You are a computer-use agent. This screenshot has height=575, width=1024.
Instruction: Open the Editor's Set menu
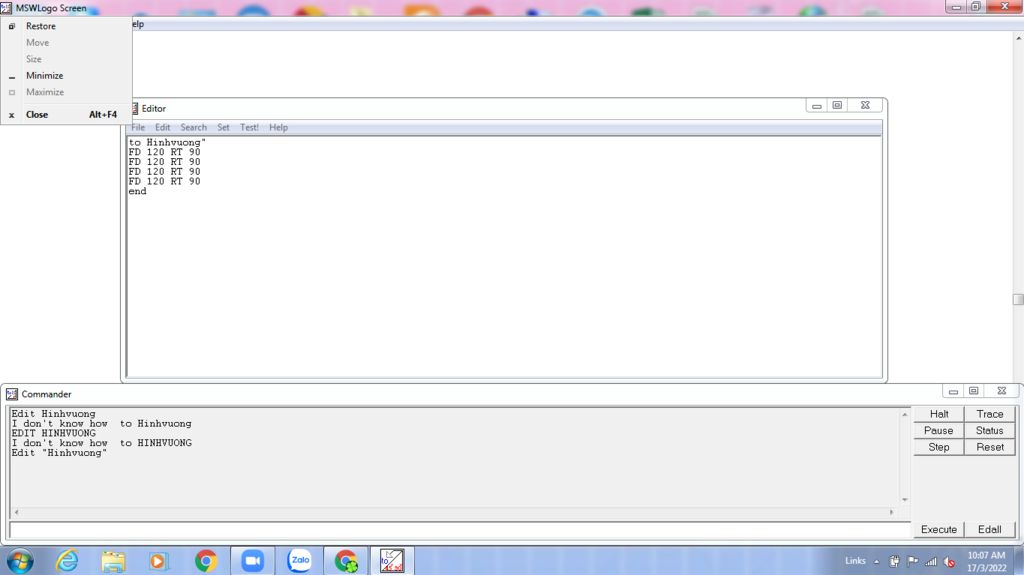pyautogui.click(x=223, y=127)
